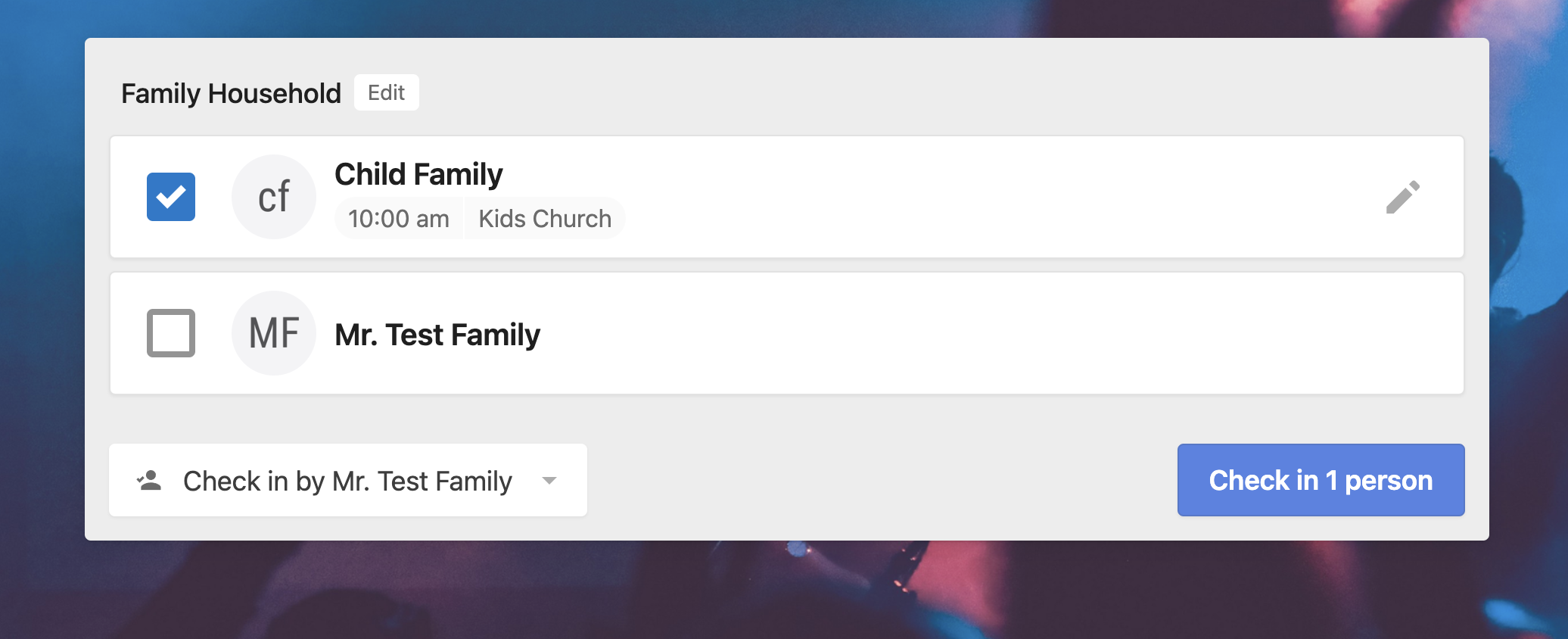Click empty space in Mr. Test Family row

tap(984, 333)
